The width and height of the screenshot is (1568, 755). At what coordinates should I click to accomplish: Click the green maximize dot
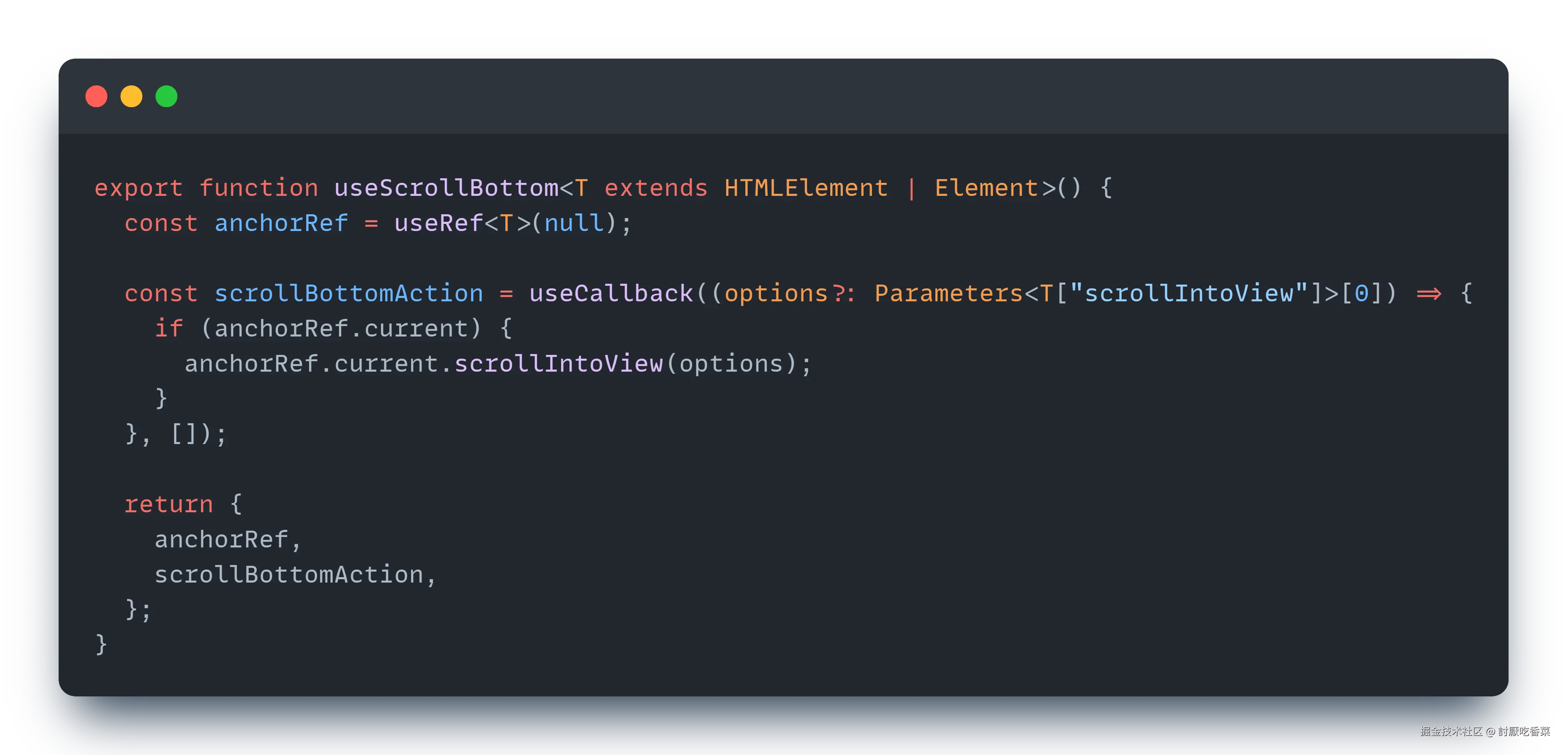point(166,97)
